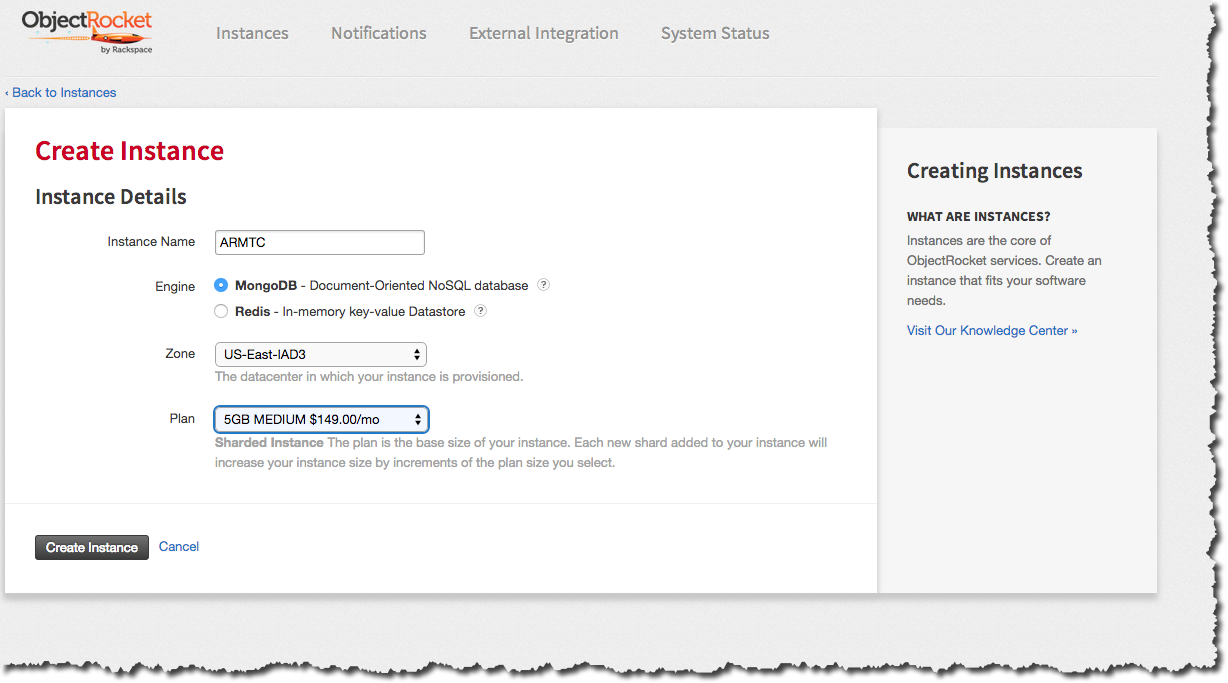The width and height of the screenshot is (1228, 683).
Task: Switch to External Integration tab
Action: pos(544,33)
